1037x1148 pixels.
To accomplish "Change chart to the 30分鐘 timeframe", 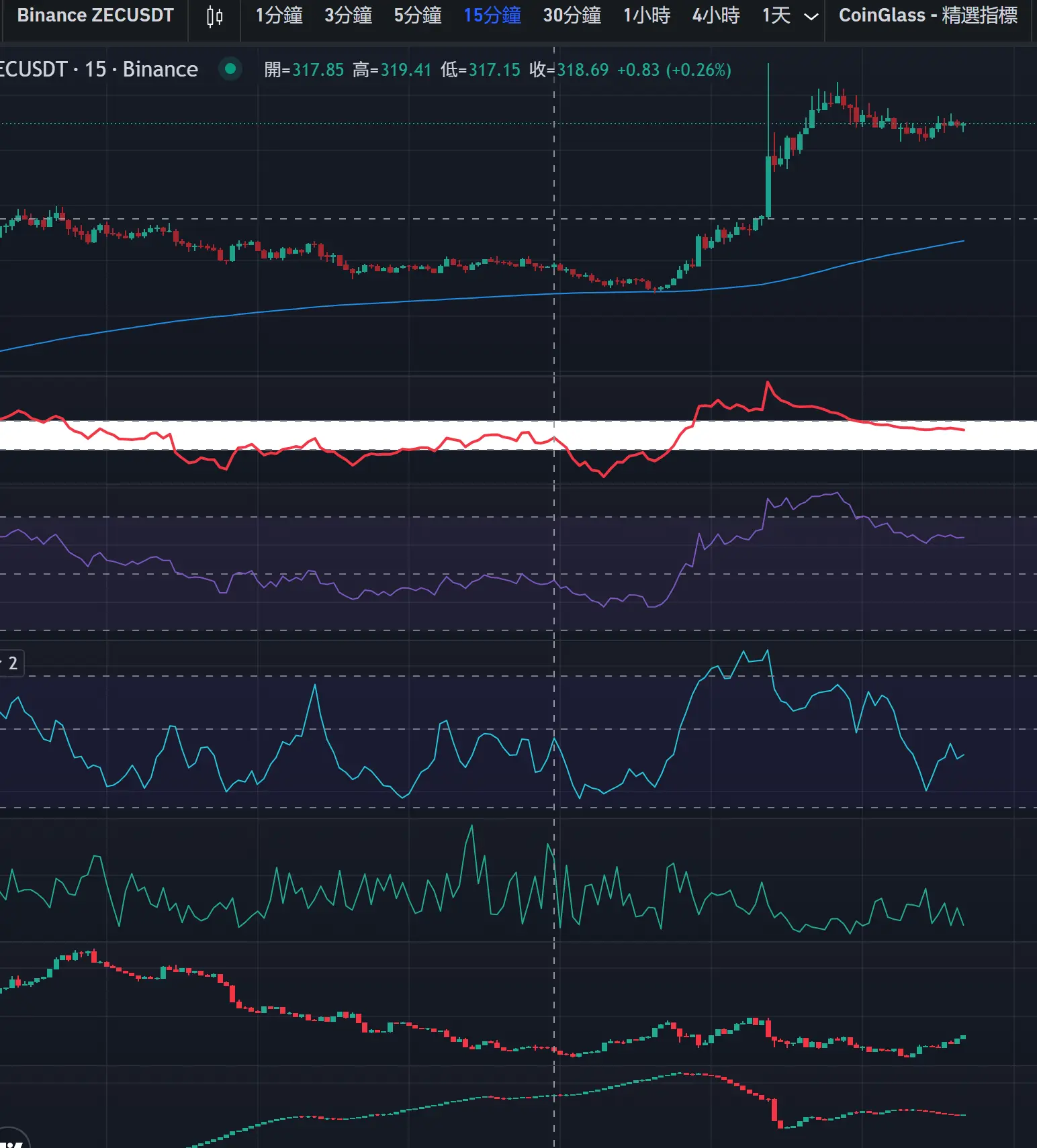I will point(572,15).
